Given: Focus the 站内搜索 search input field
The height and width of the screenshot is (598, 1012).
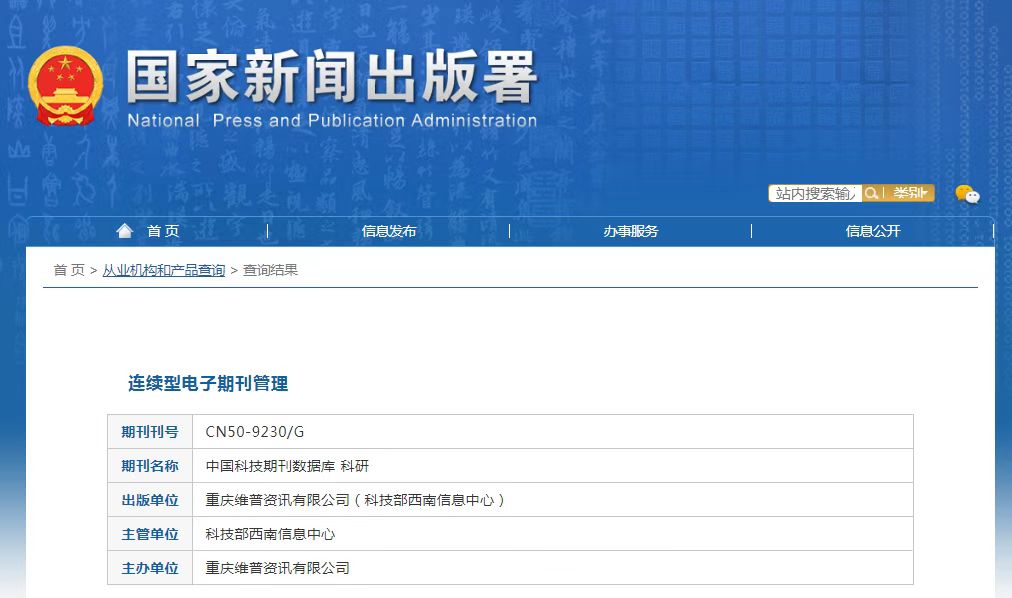Looking at the screenshot, I should 815,193.
